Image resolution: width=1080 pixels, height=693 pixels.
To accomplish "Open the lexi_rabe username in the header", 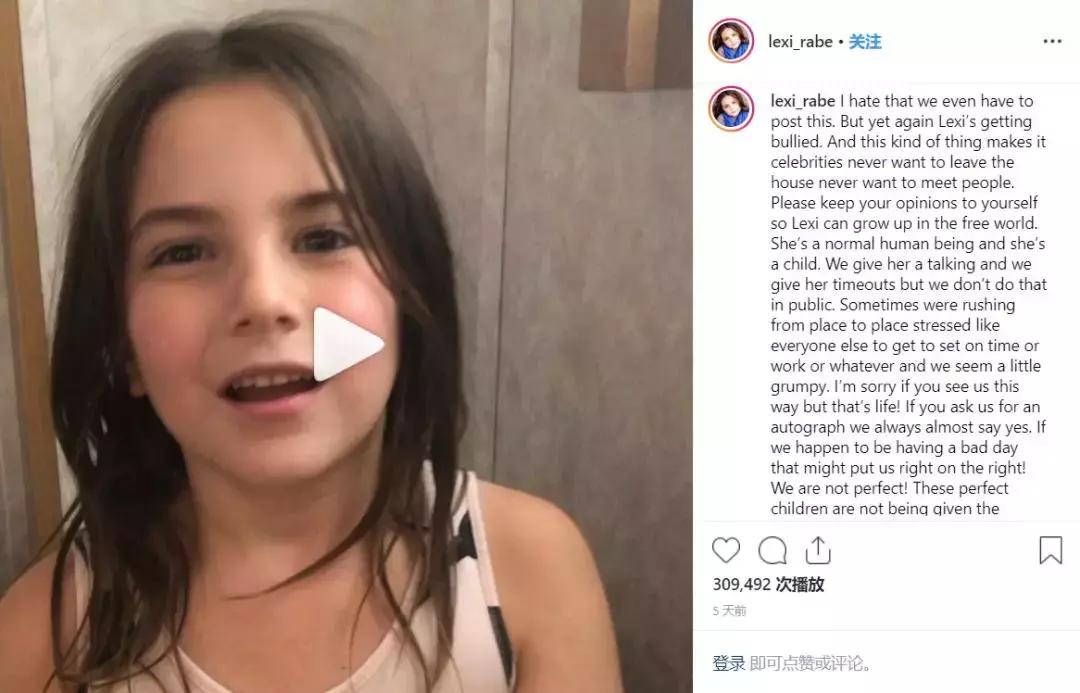I will [800, 41].
